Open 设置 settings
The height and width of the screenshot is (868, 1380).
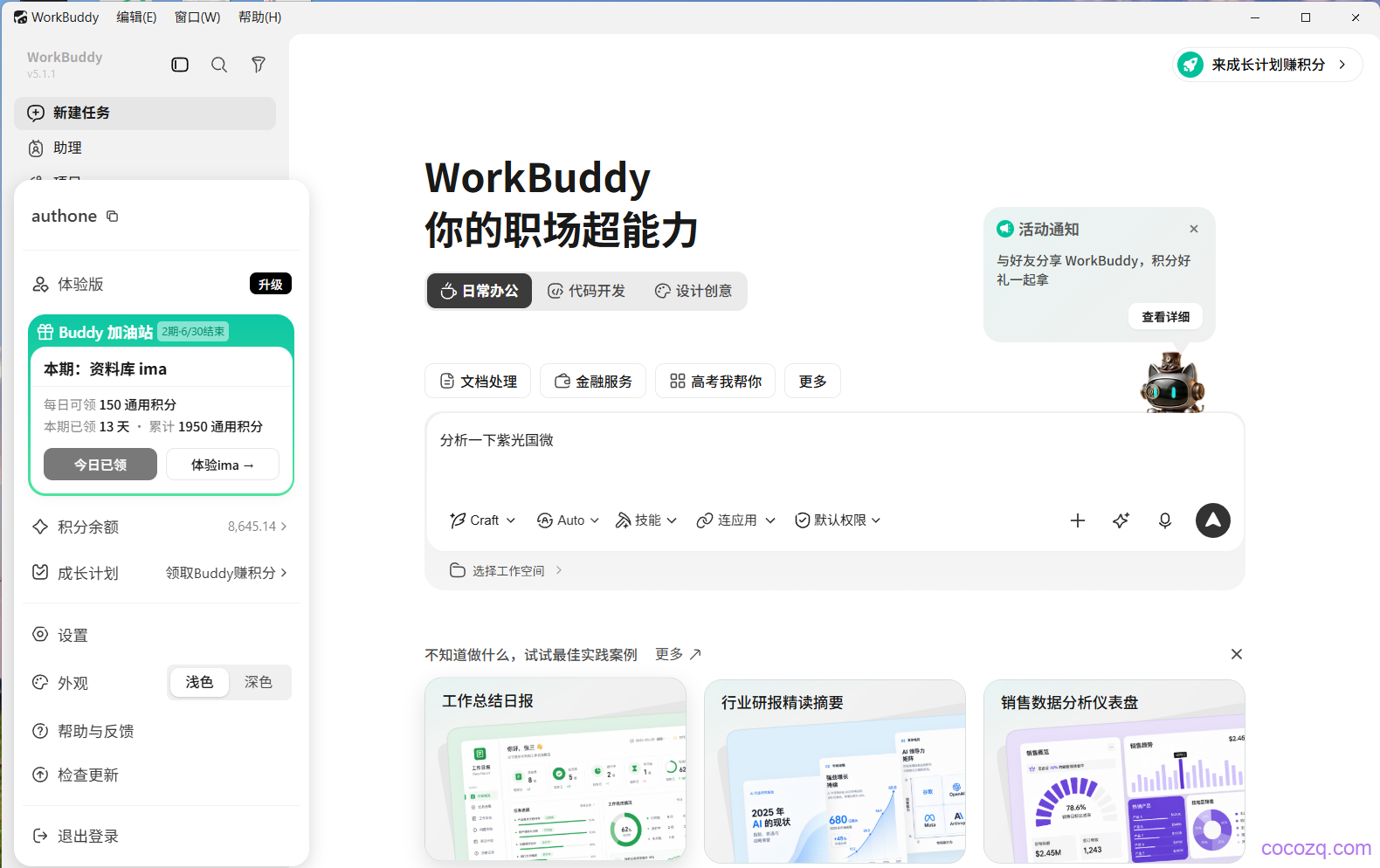point(160,635)
